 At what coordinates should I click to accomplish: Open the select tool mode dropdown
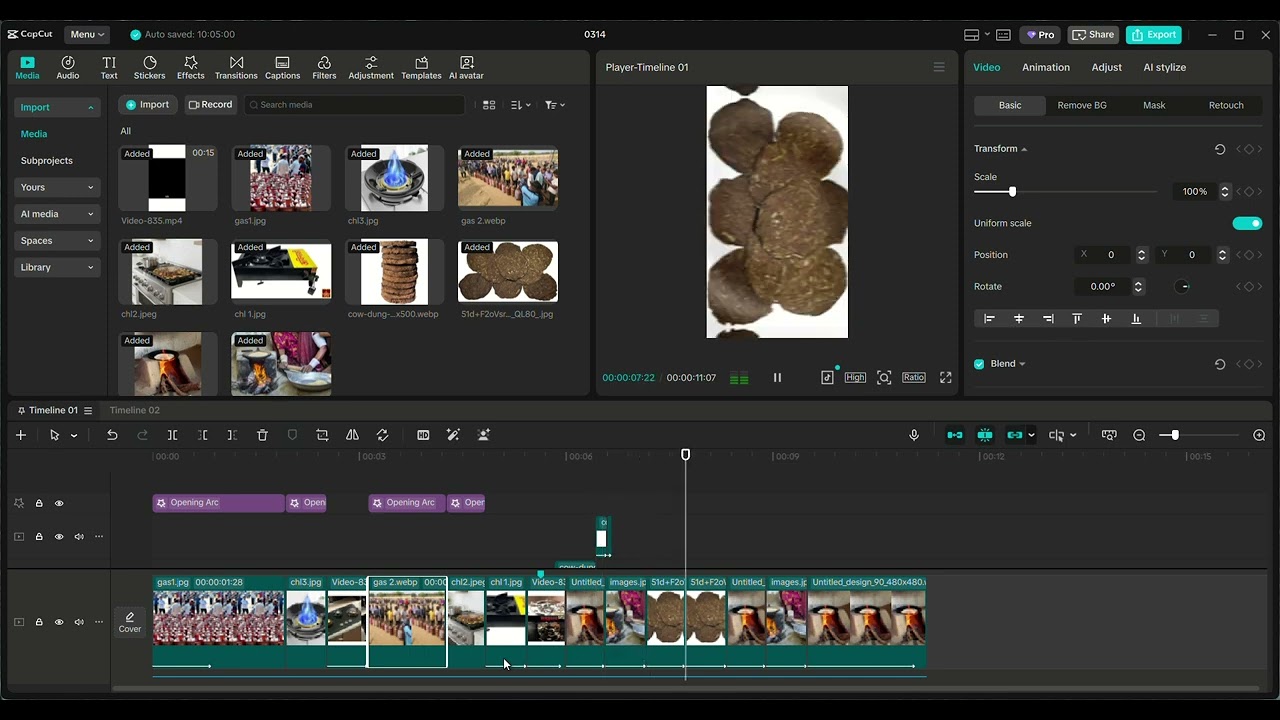pos(74,436)
